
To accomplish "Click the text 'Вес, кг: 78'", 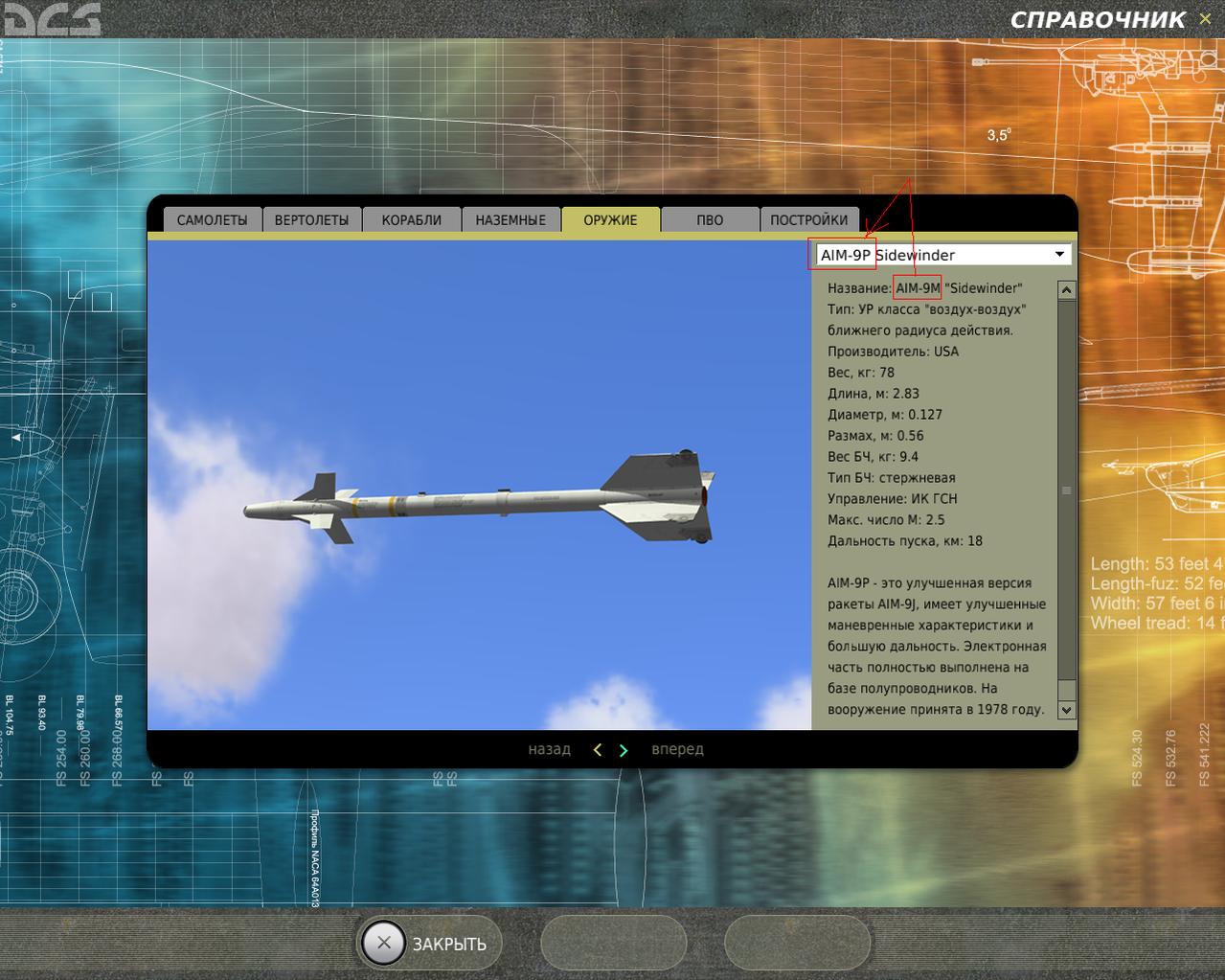I will coord(861,373).
